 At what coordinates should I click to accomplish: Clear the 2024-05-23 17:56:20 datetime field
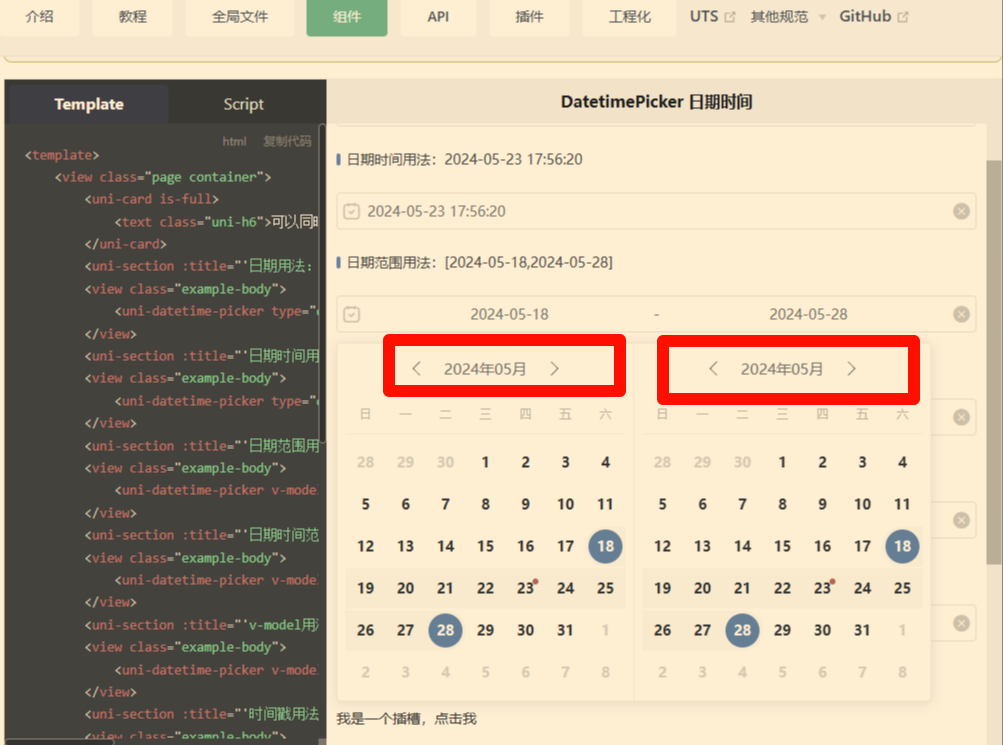(961, 211)
